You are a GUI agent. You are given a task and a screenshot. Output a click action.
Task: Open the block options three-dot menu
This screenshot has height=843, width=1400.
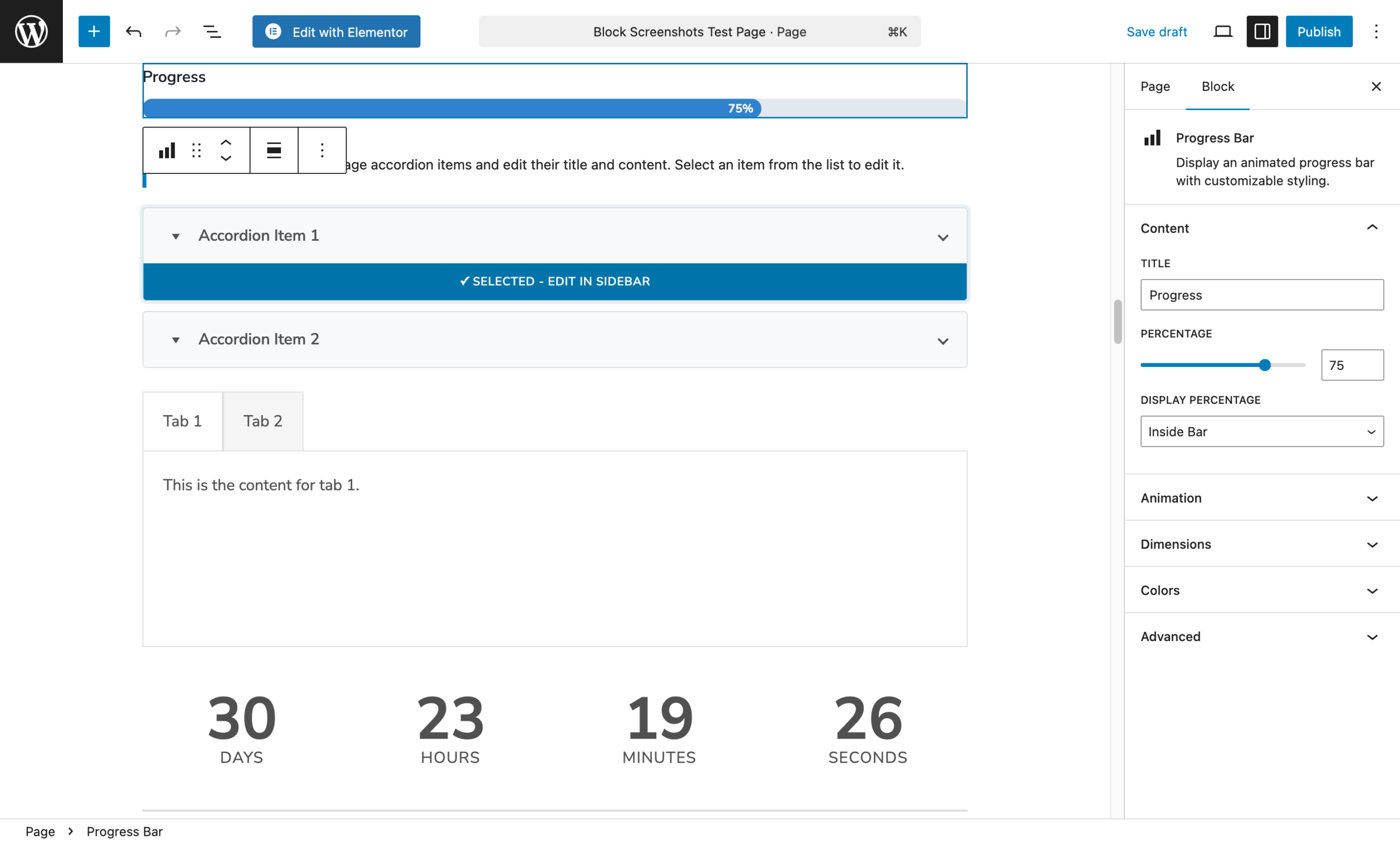322,150
